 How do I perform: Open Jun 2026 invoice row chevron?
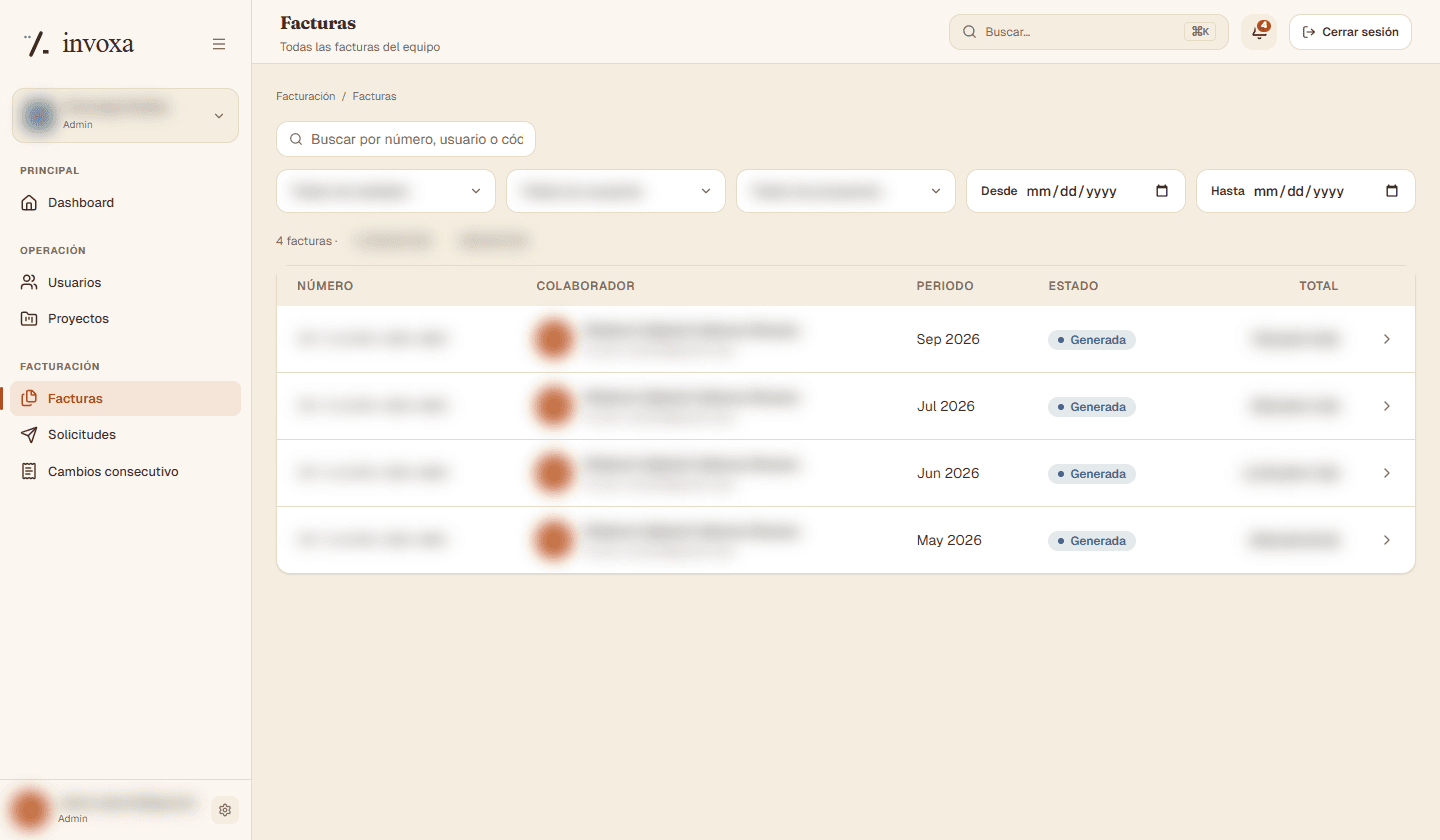point(1387,473)
